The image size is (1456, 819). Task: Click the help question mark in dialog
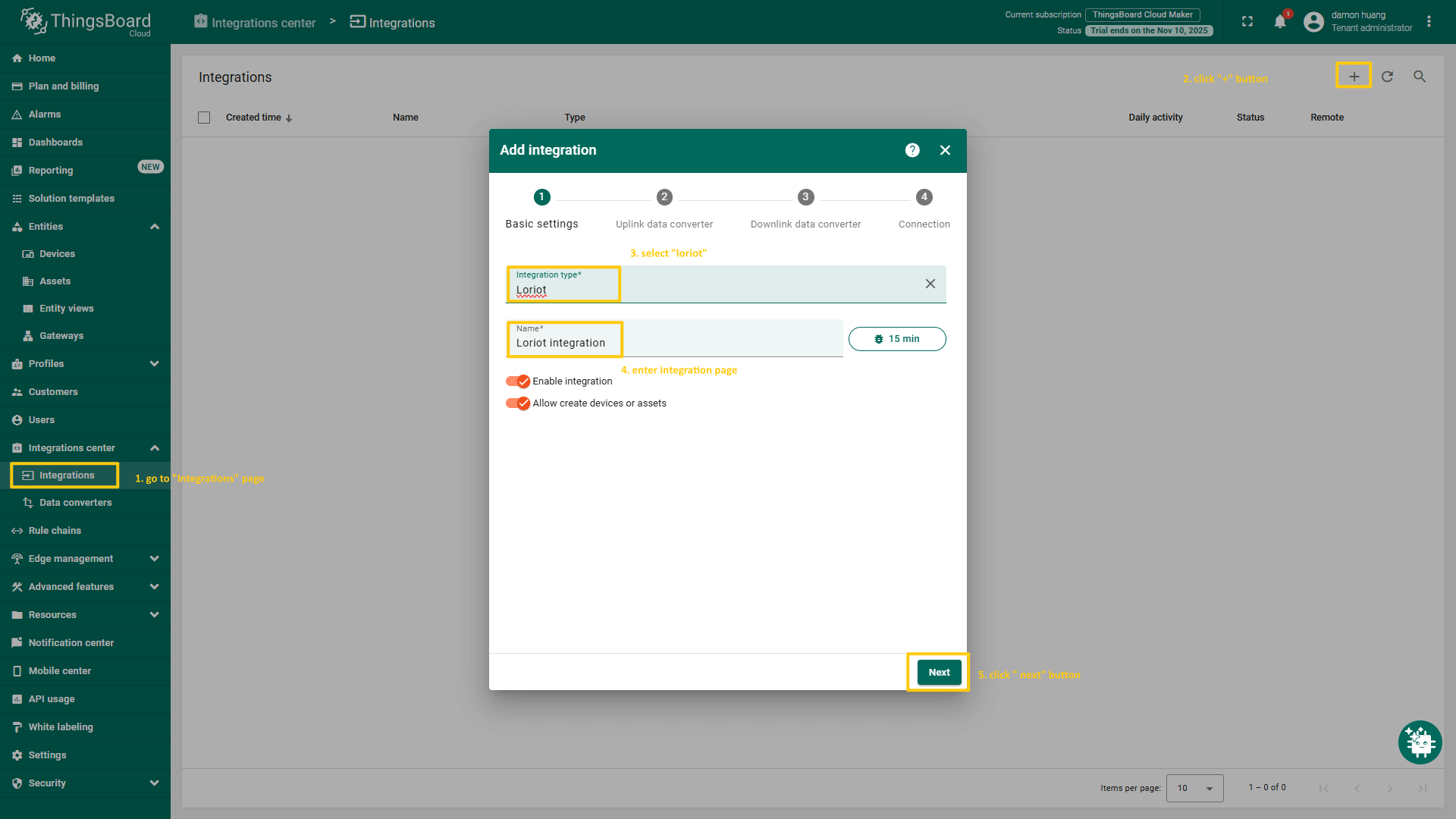[x=912, y=150]
